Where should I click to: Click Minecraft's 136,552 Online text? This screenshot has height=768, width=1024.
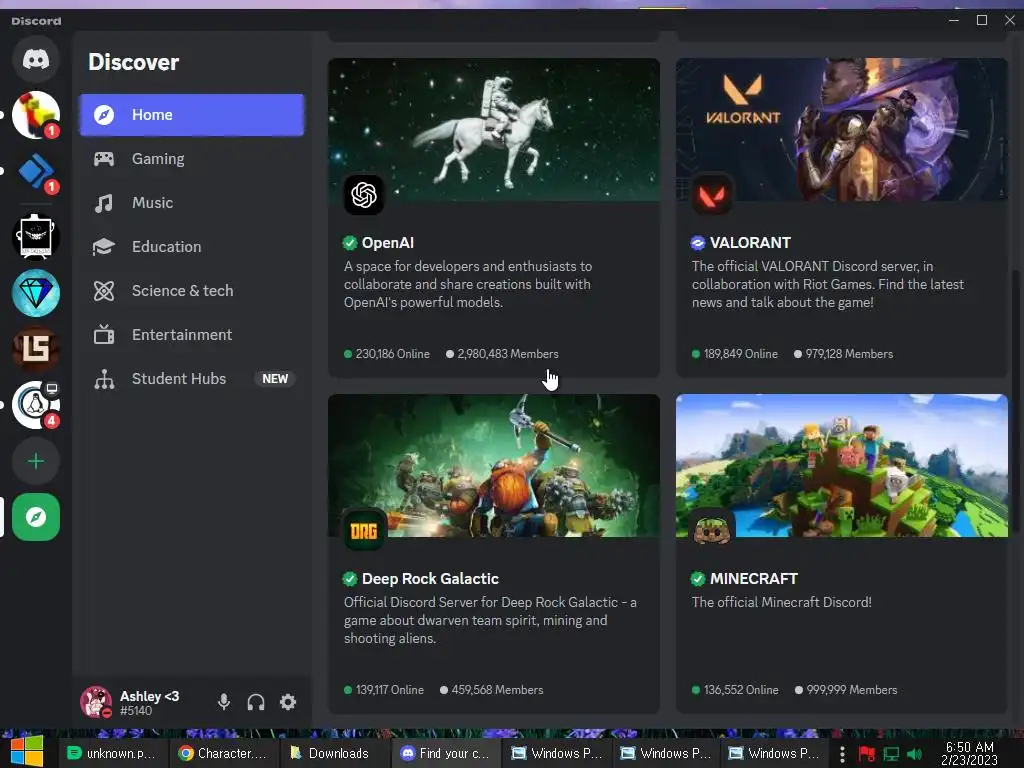(x=741, y=690)
